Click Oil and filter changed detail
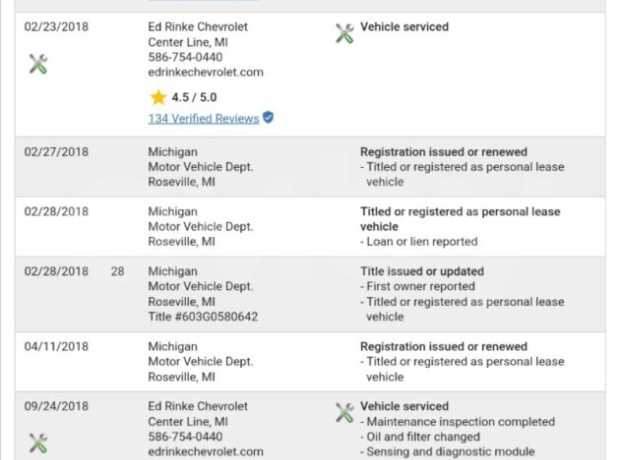This screenshot has height=460, width=620. [420, 437]
